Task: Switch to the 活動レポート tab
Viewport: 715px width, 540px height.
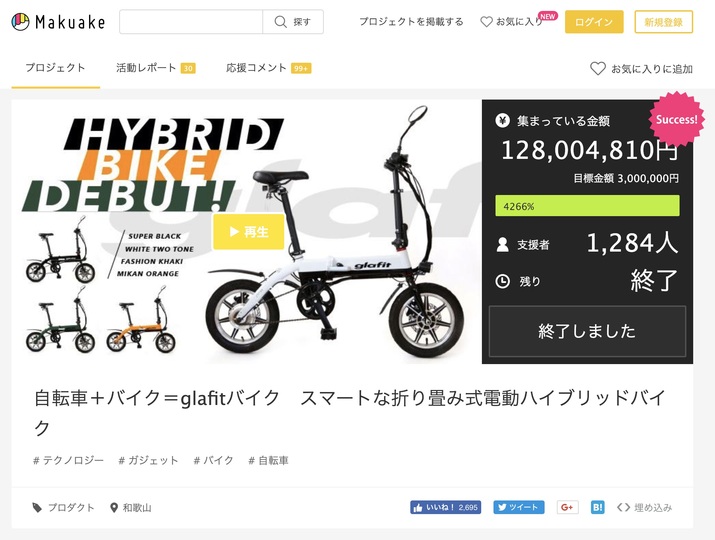Action: [x=155, y=68]
